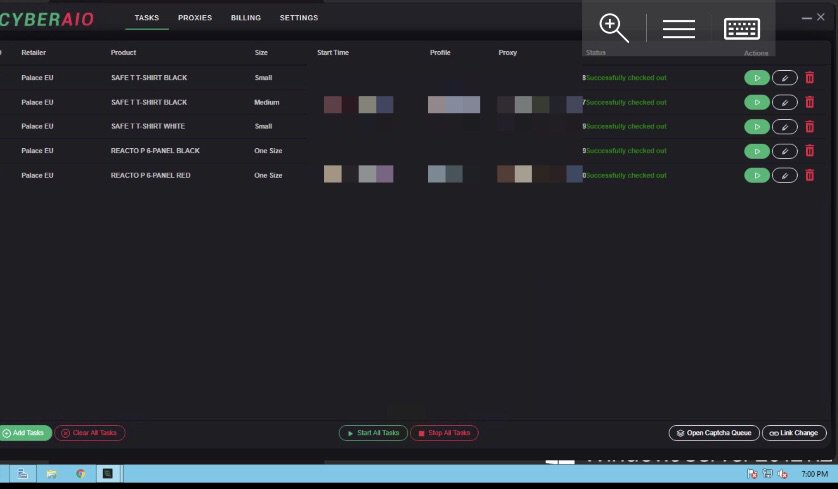
Task: Edit the REACTO P 6-PANEL BLACK task
Action: pos(785,151)
